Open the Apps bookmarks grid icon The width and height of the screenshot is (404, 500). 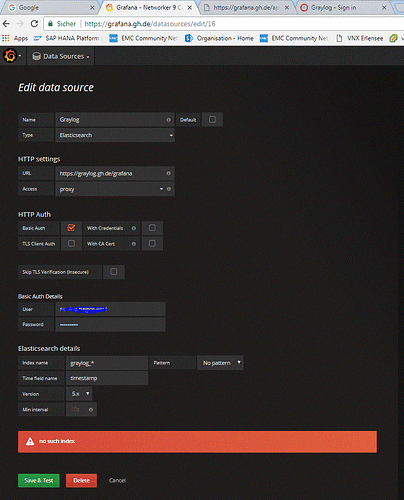[x=6, y=38]
